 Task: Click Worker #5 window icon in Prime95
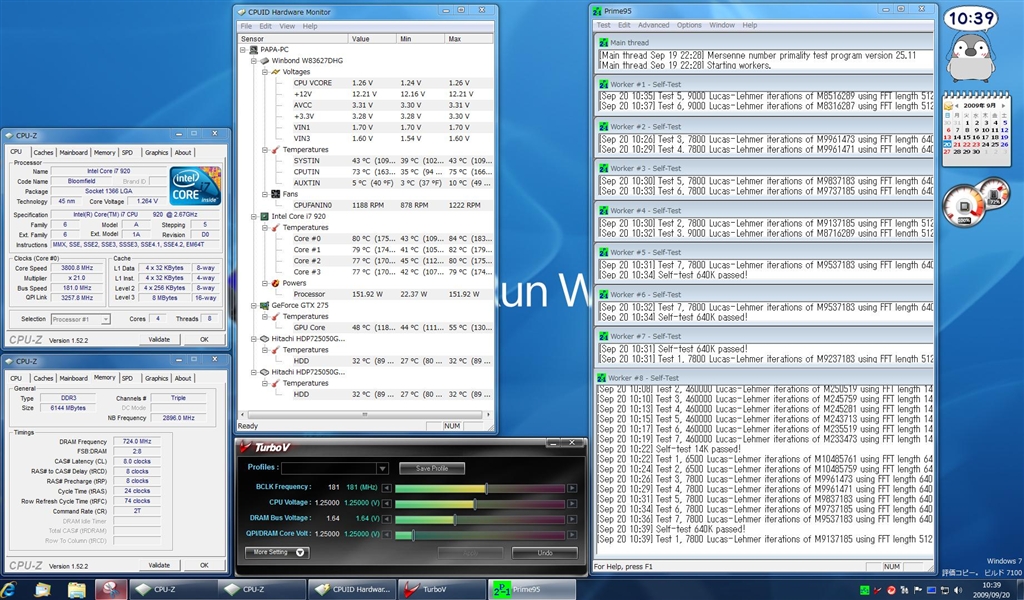[x=603, y=252]
